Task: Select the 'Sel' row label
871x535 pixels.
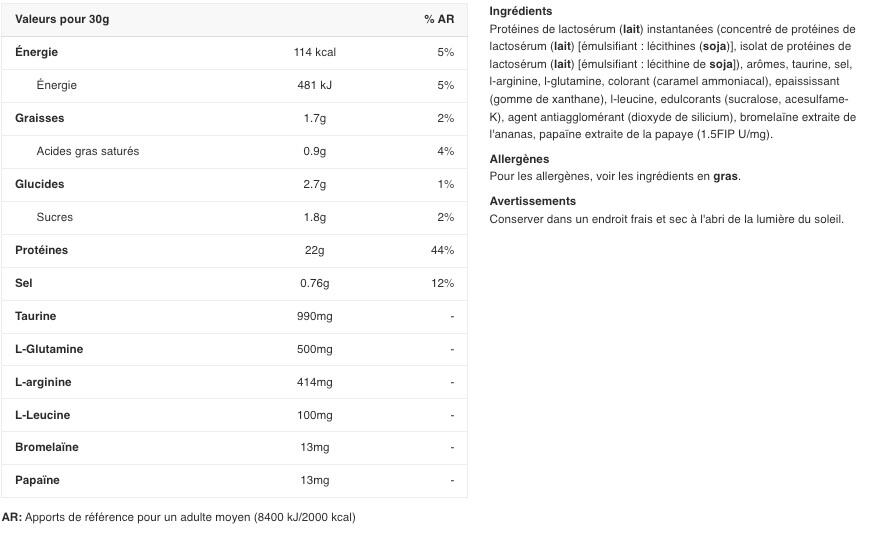Action: pos(24,283)
